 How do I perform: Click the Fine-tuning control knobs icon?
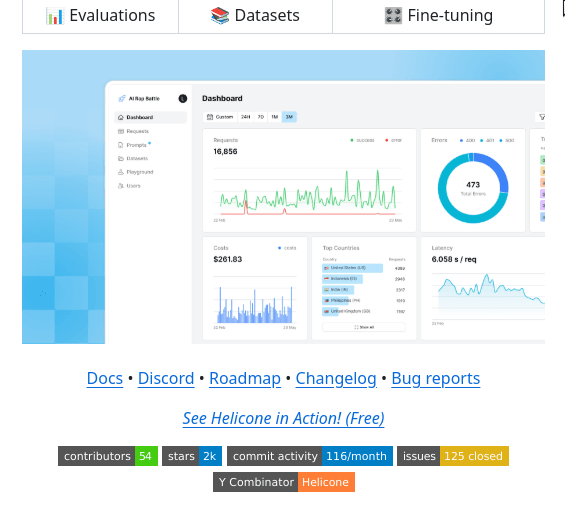point(393,16)
